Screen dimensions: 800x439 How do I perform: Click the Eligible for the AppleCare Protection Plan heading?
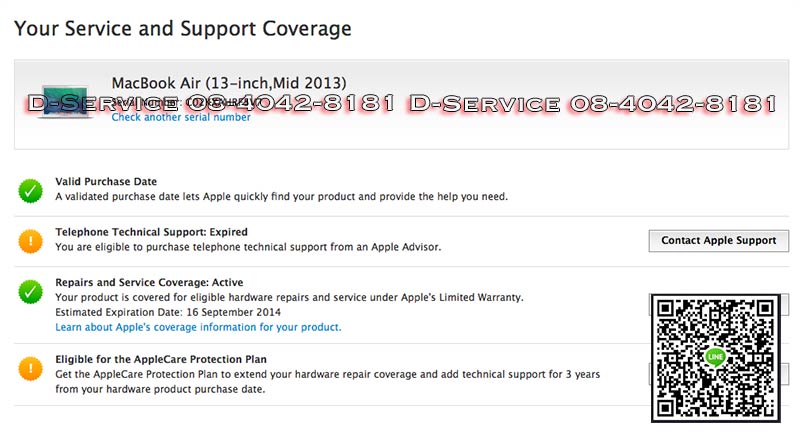point(160,359)
